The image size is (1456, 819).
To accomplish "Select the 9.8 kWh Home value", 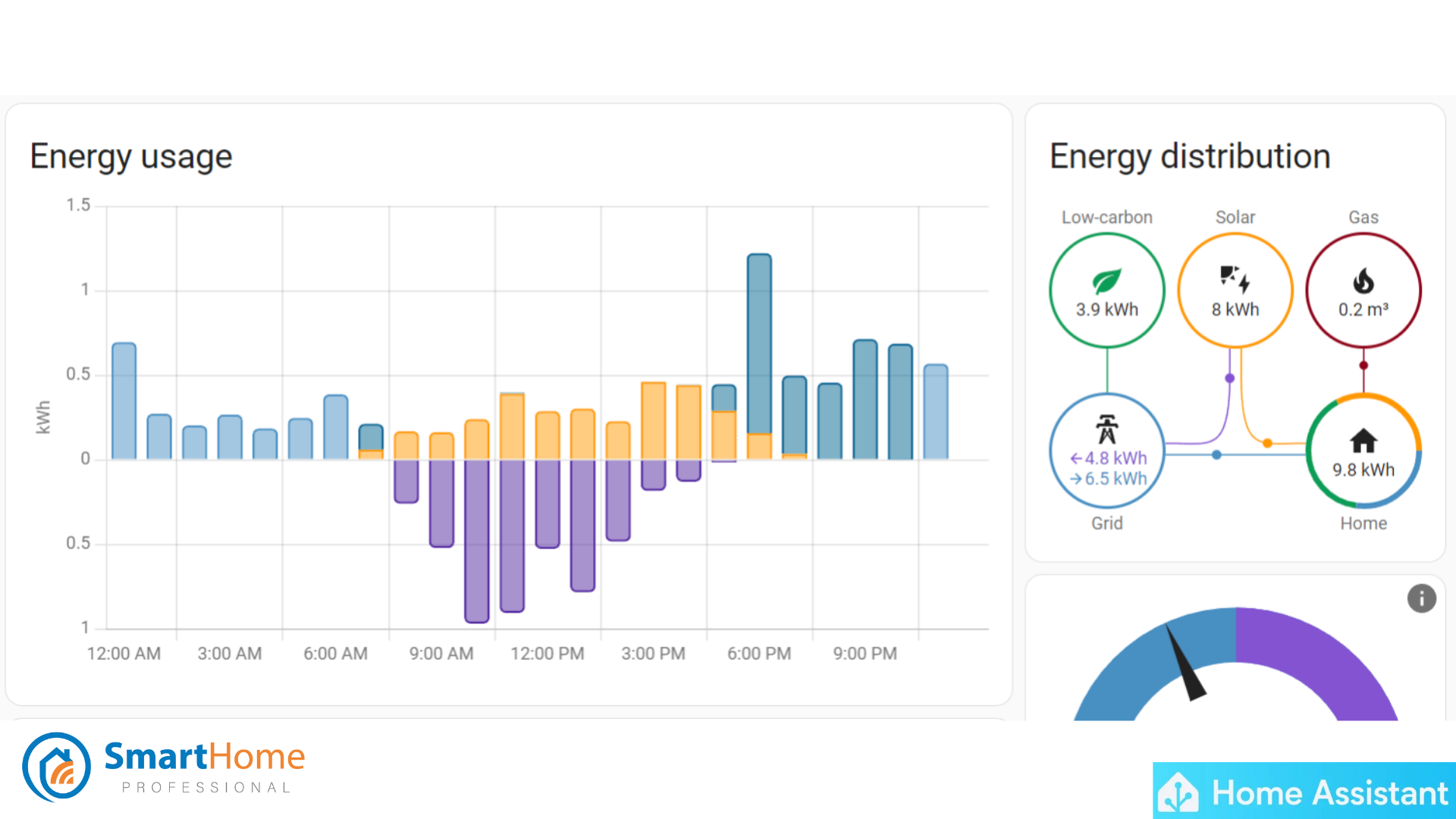I will point(1363,470).
